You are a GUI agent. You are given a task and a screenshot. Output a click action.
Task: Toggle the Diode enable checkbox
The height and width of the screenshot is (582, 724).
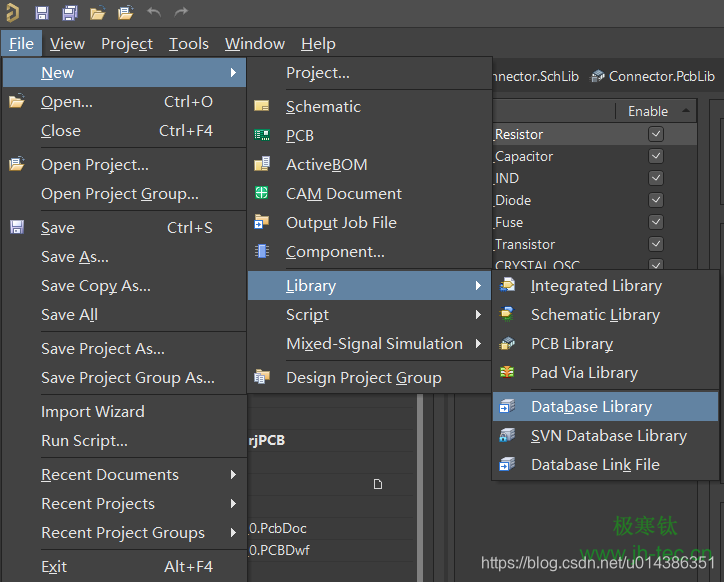coord(656,200)
